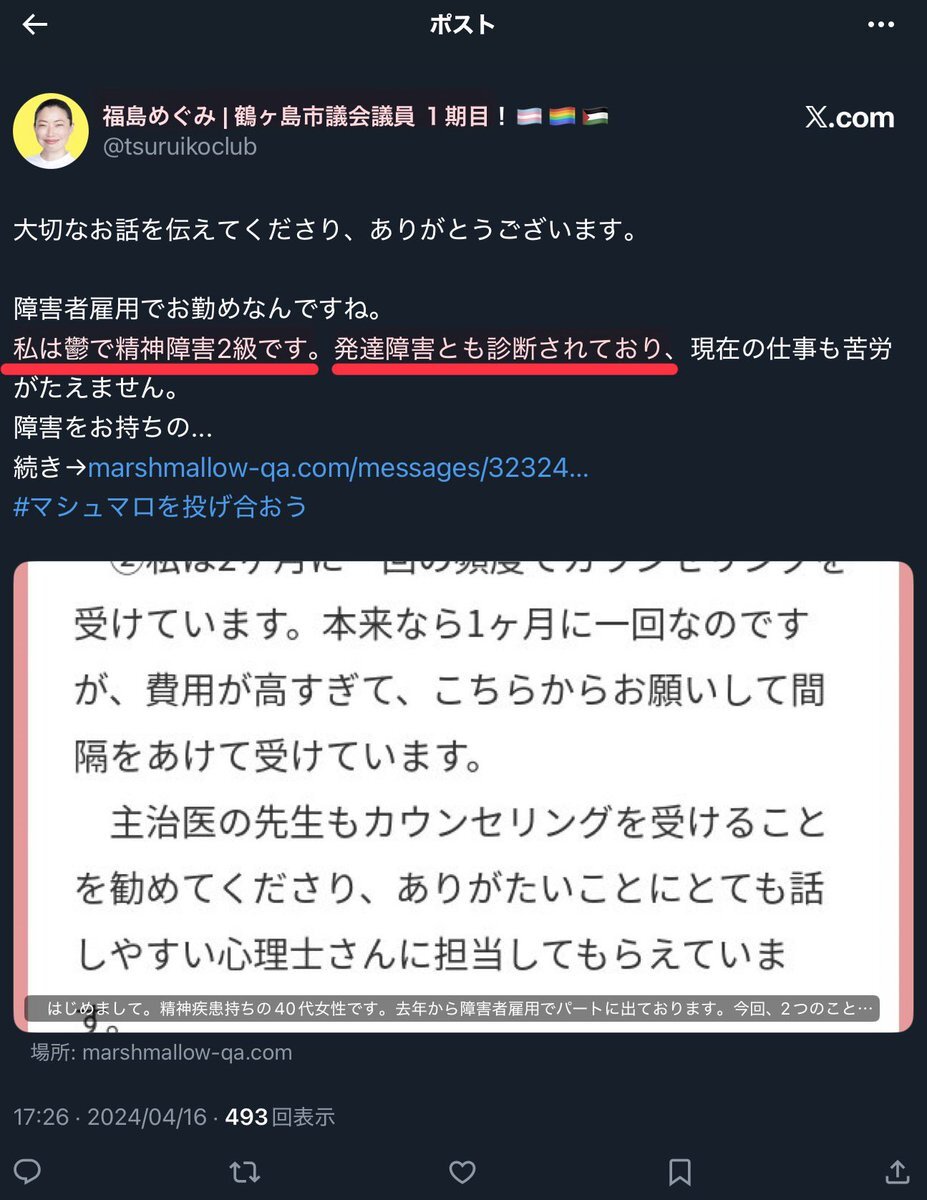Tap the reply speech bubble icon
Image resolution: width=927 pixels, height=1200 pixels.
(29, 1171)
